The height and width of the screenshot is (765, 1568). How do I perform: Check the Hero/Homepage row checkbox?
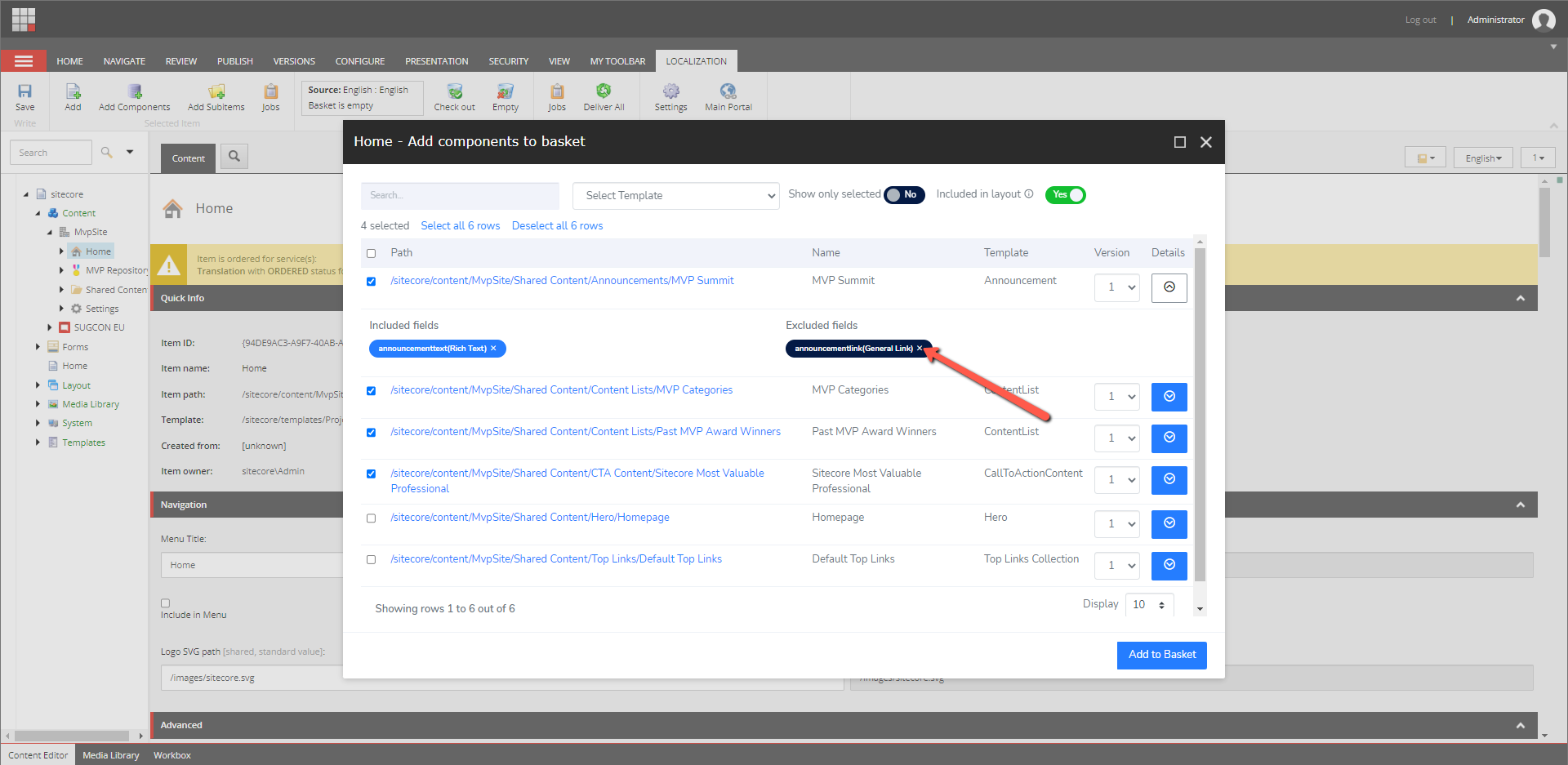pos(372,518)
